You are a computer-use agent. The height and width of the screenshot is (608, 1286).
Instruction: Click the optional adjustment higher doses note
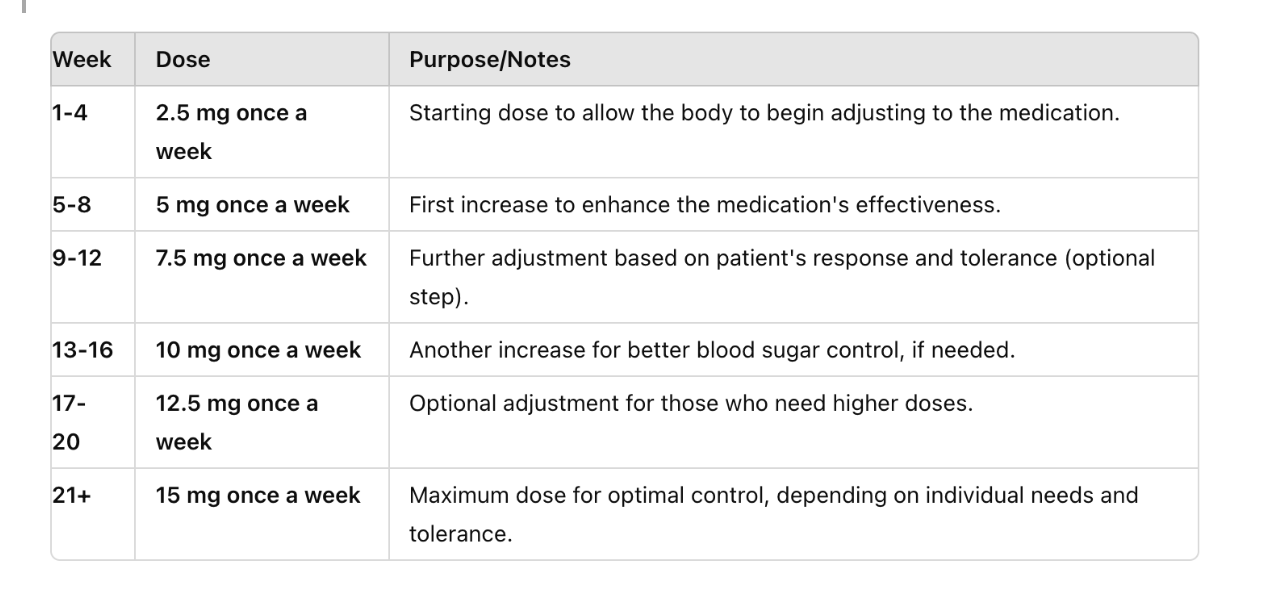click(x=691, y=404)
